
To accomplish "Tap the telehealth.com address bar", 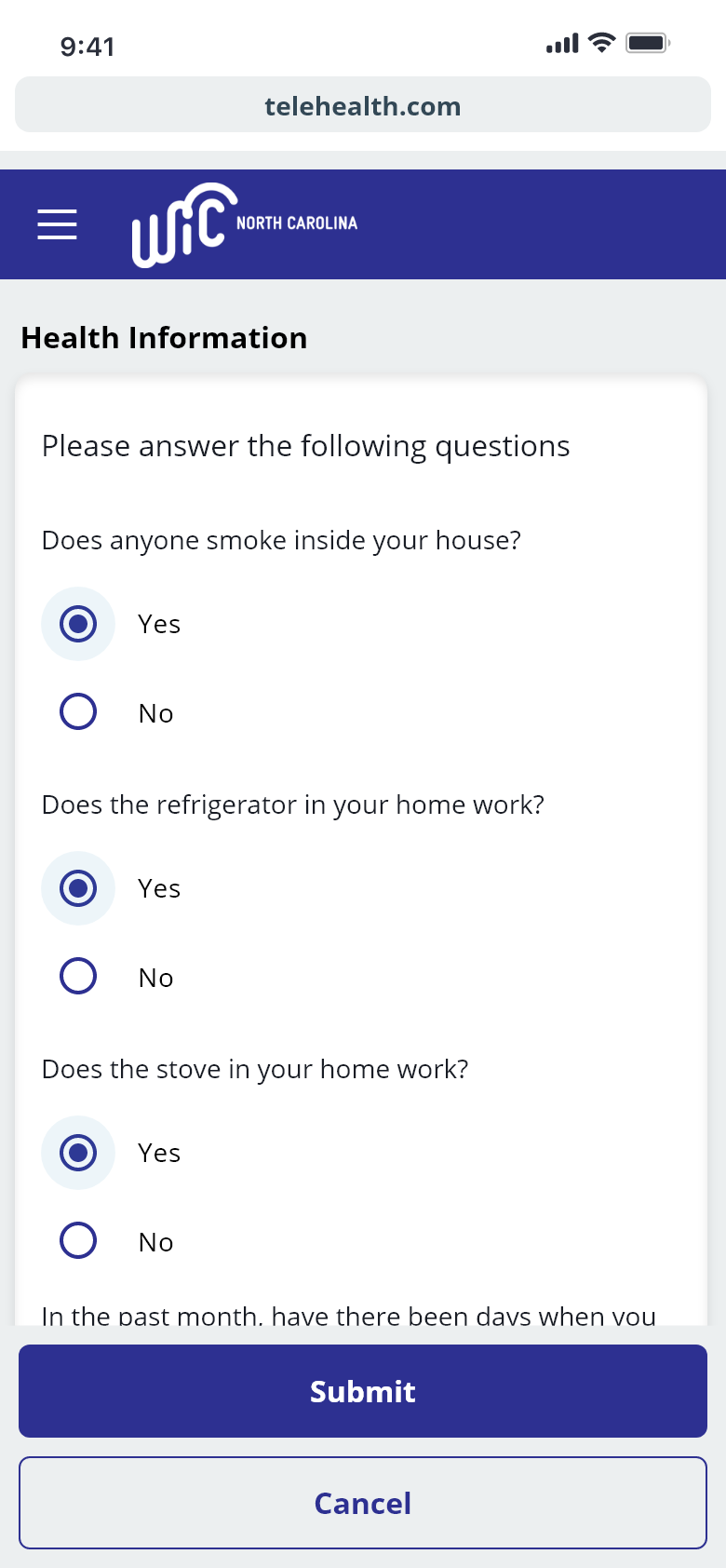I will 363,105.
